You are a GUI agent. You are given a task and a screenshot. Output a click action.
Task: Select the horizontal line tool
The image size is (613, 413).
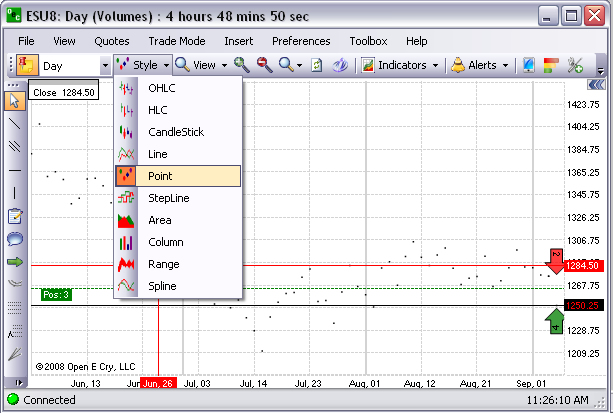(14, 170)
